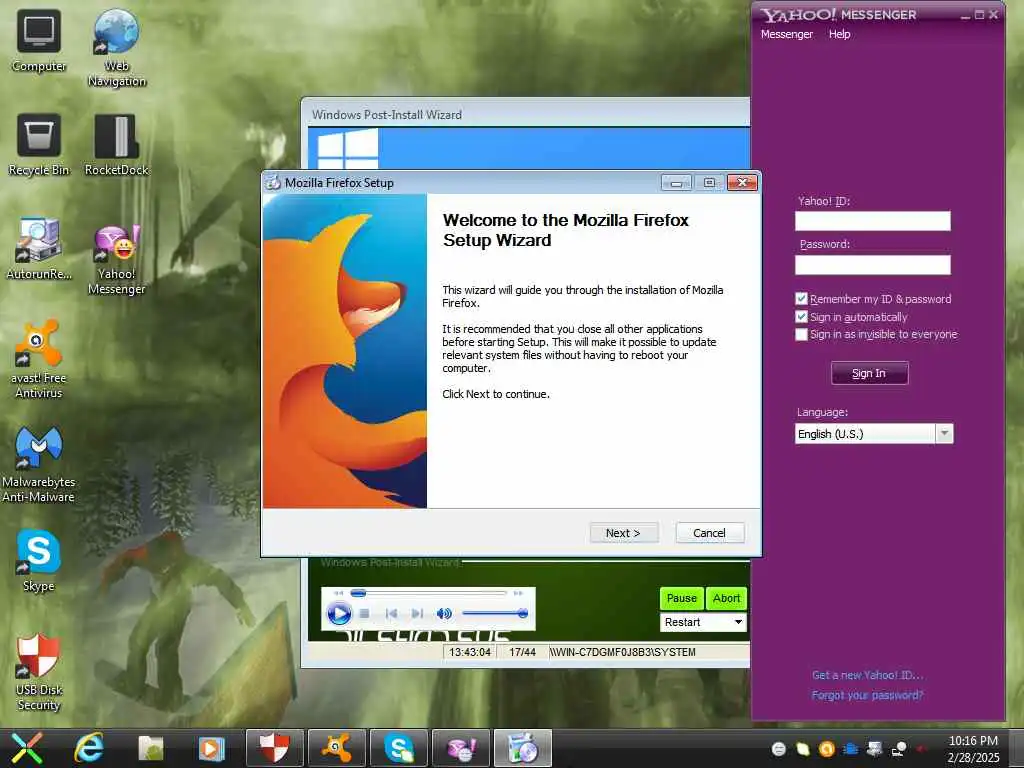Click the Yahoo! ID input field
Viewport: 1024px width, 768px height.
(872, 221)
